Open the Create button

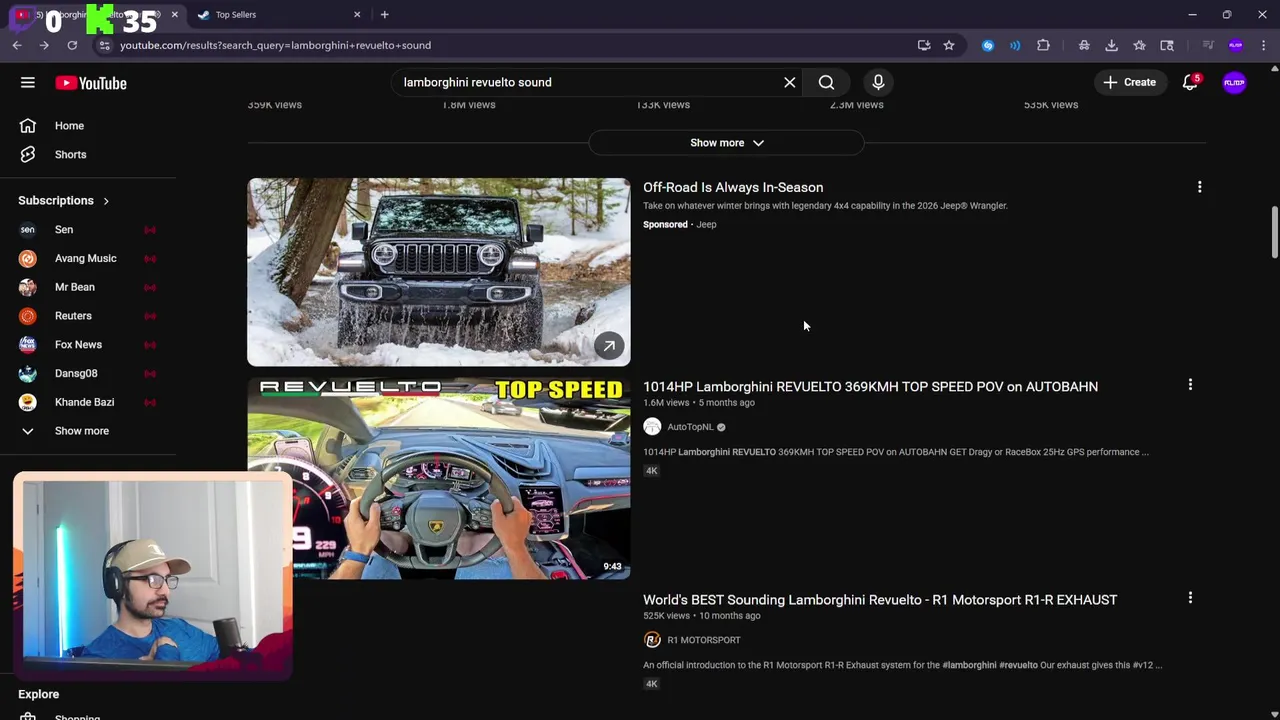(x=1130, y=83)
